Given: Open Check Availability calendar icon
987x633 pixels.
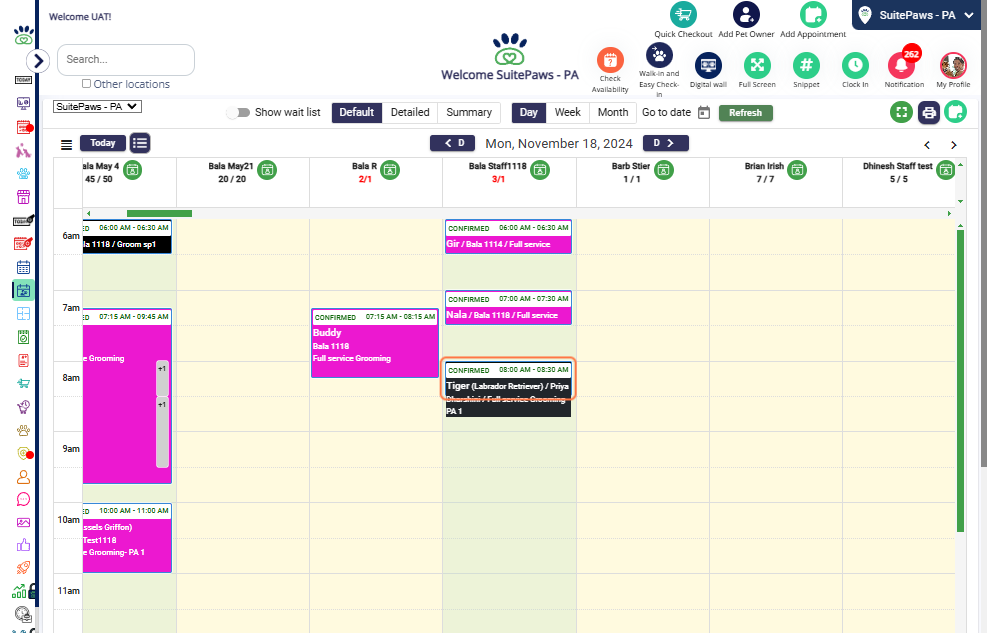Looking at the screenshot, I should (610, 60).
